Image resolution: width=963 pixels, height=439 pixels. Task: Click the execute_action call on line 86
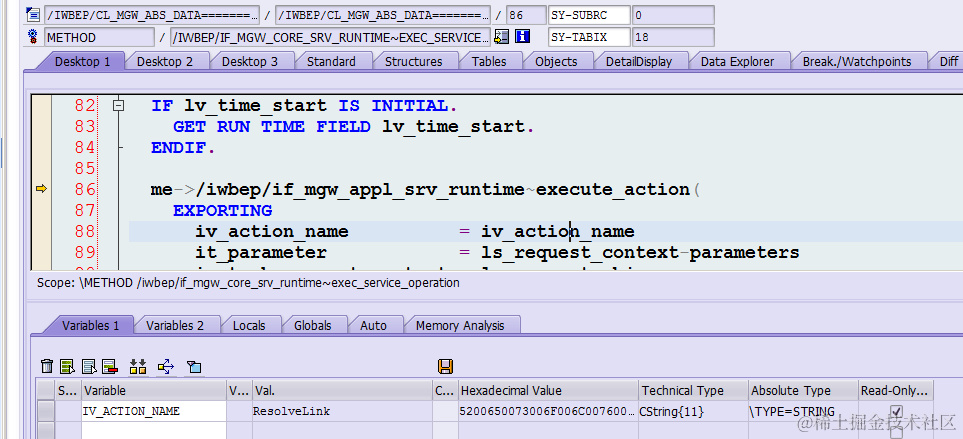click(613, 190)
